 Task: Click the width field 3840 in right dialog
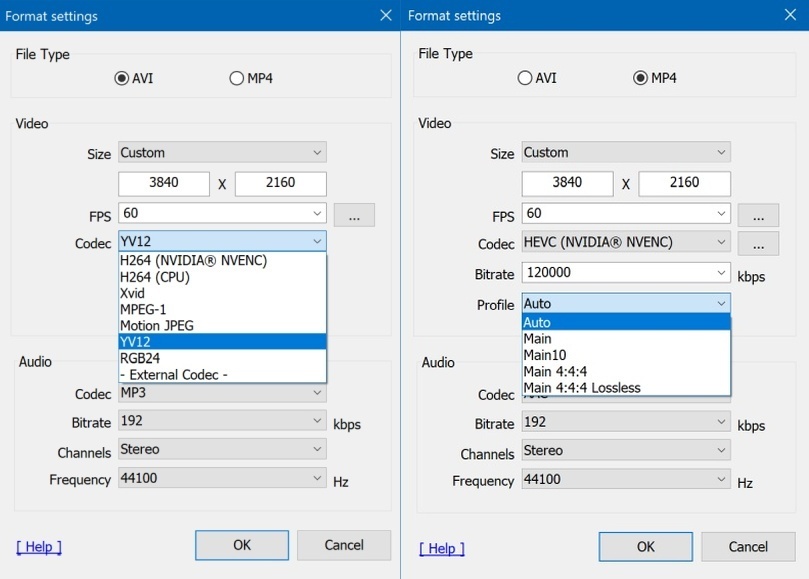[x=567, y=183]
